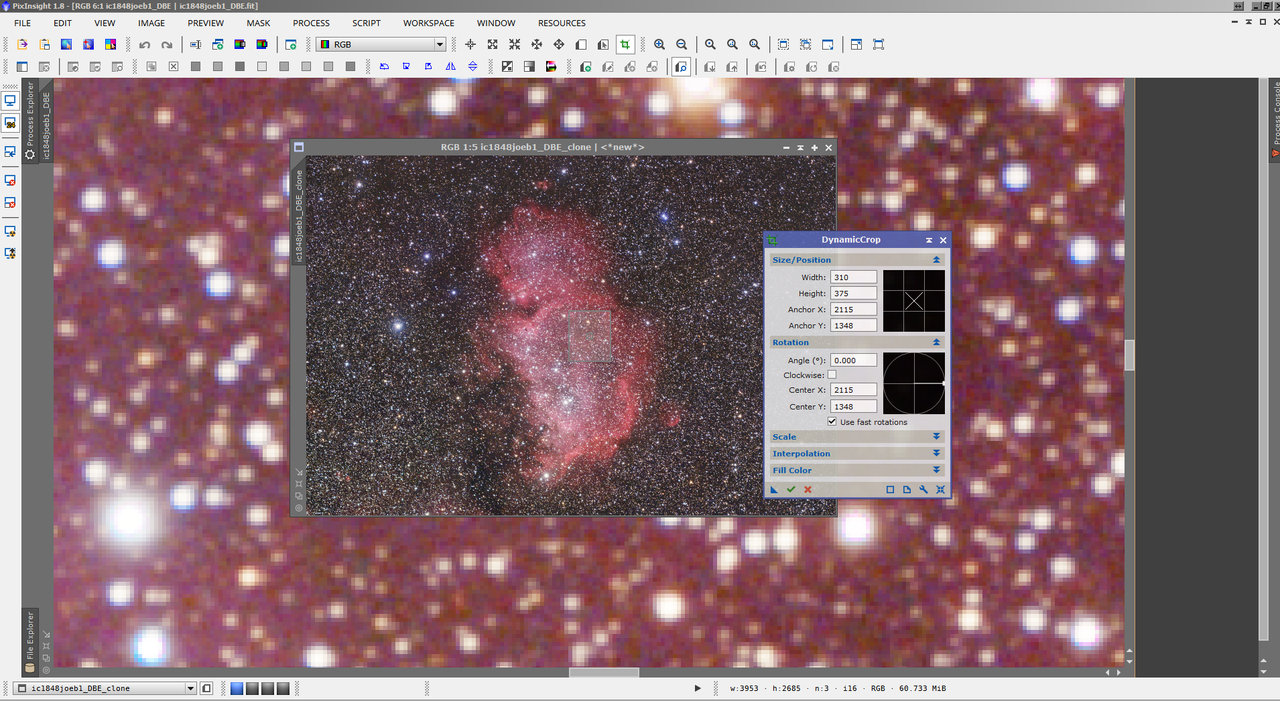Click the status bar play arrow
The image size is (1280, 701).
pos(698,688)
